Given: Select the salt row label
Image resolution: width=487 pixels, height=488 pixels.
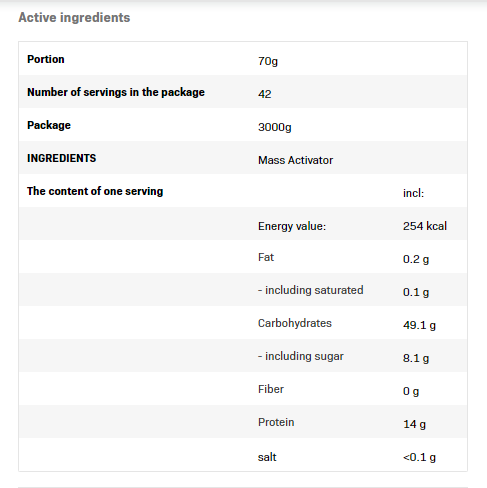Looking at the screenshot, I should (x=267, y=457).
